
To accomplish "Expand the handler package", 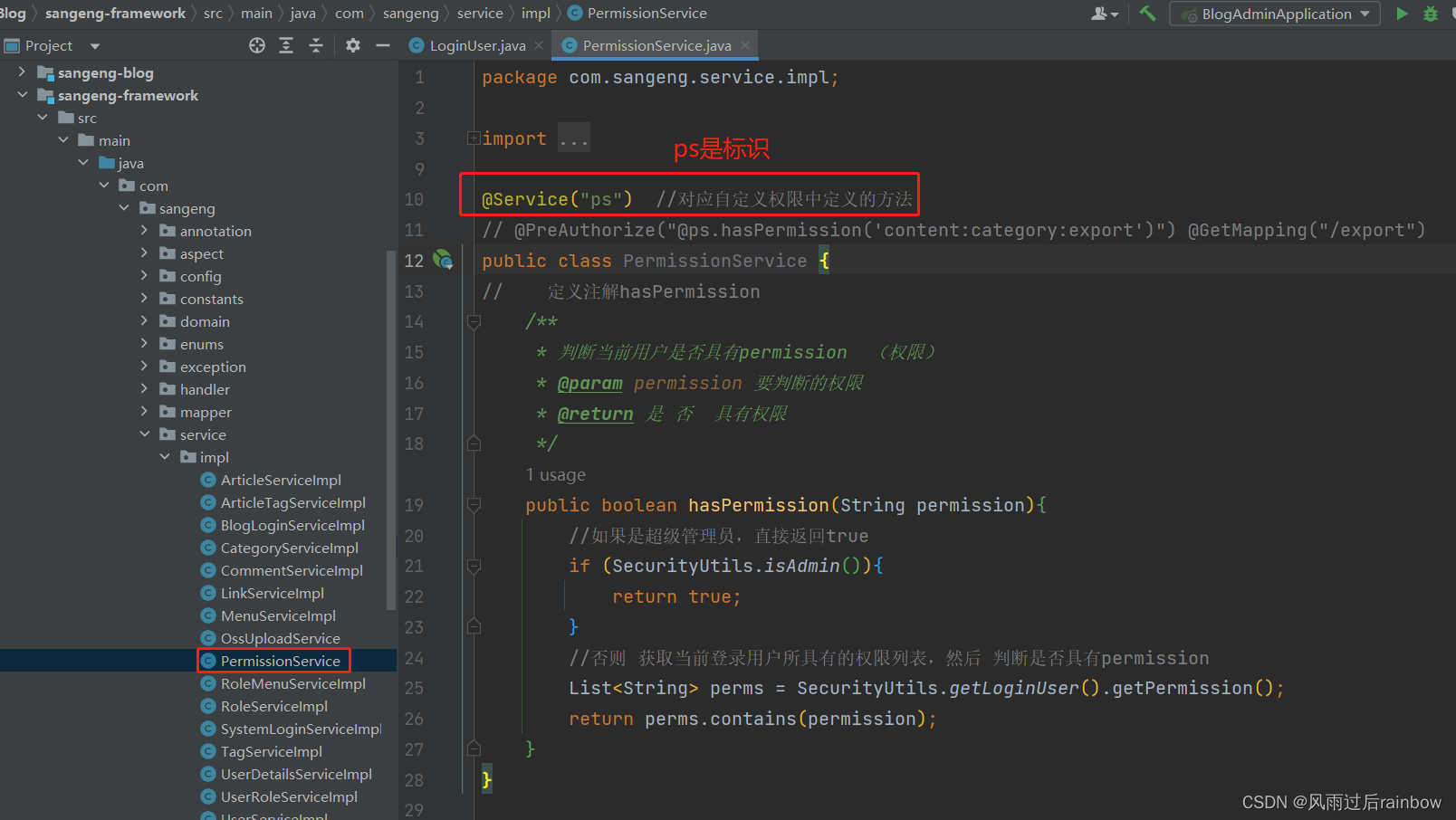I will [x=144, y=389].
